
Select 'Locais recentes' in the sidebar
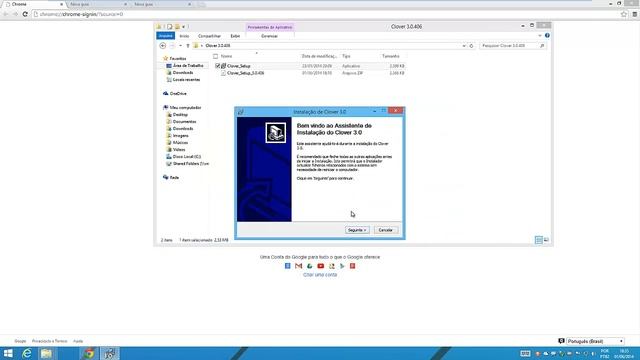[186, 80]
